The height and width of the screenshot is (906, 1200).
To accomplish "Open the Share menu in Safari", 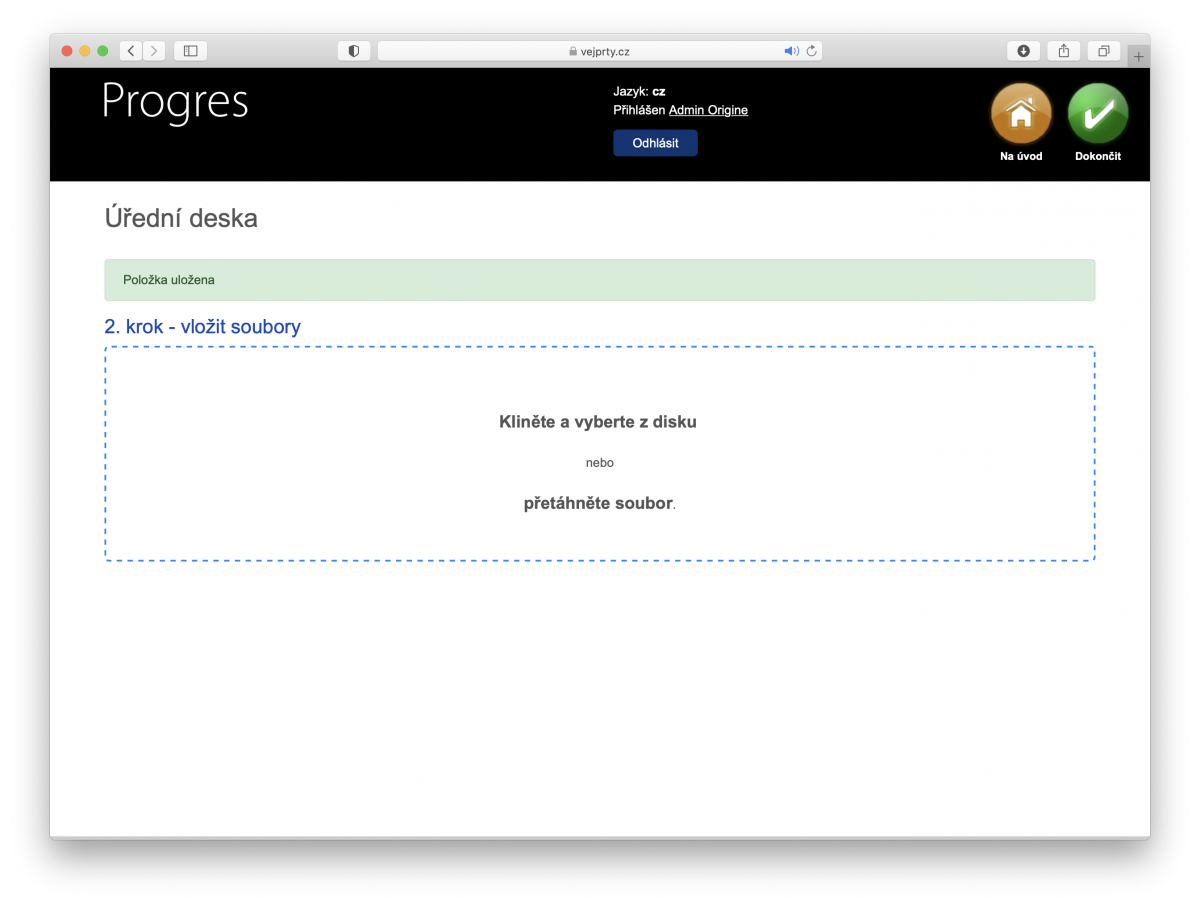I will 1064,51.
